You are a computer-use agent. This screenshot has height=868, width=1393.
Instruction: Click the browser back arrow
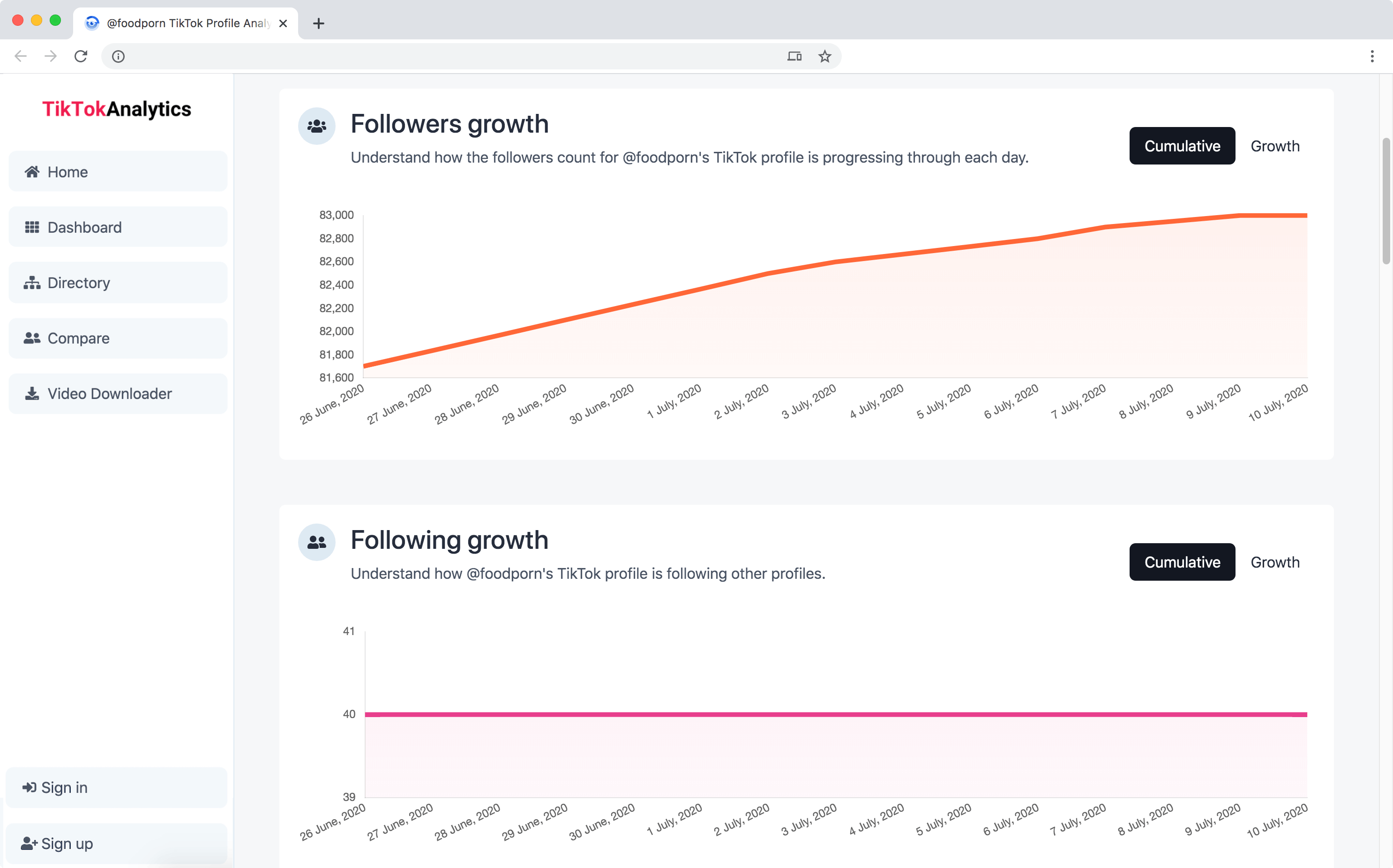[x=21, y=56]
